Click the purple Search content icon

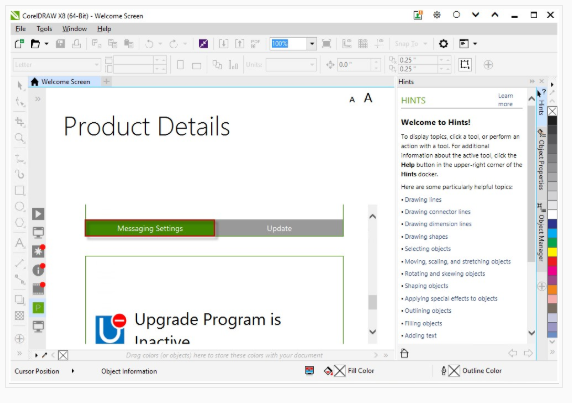click(x=203, y=44)
